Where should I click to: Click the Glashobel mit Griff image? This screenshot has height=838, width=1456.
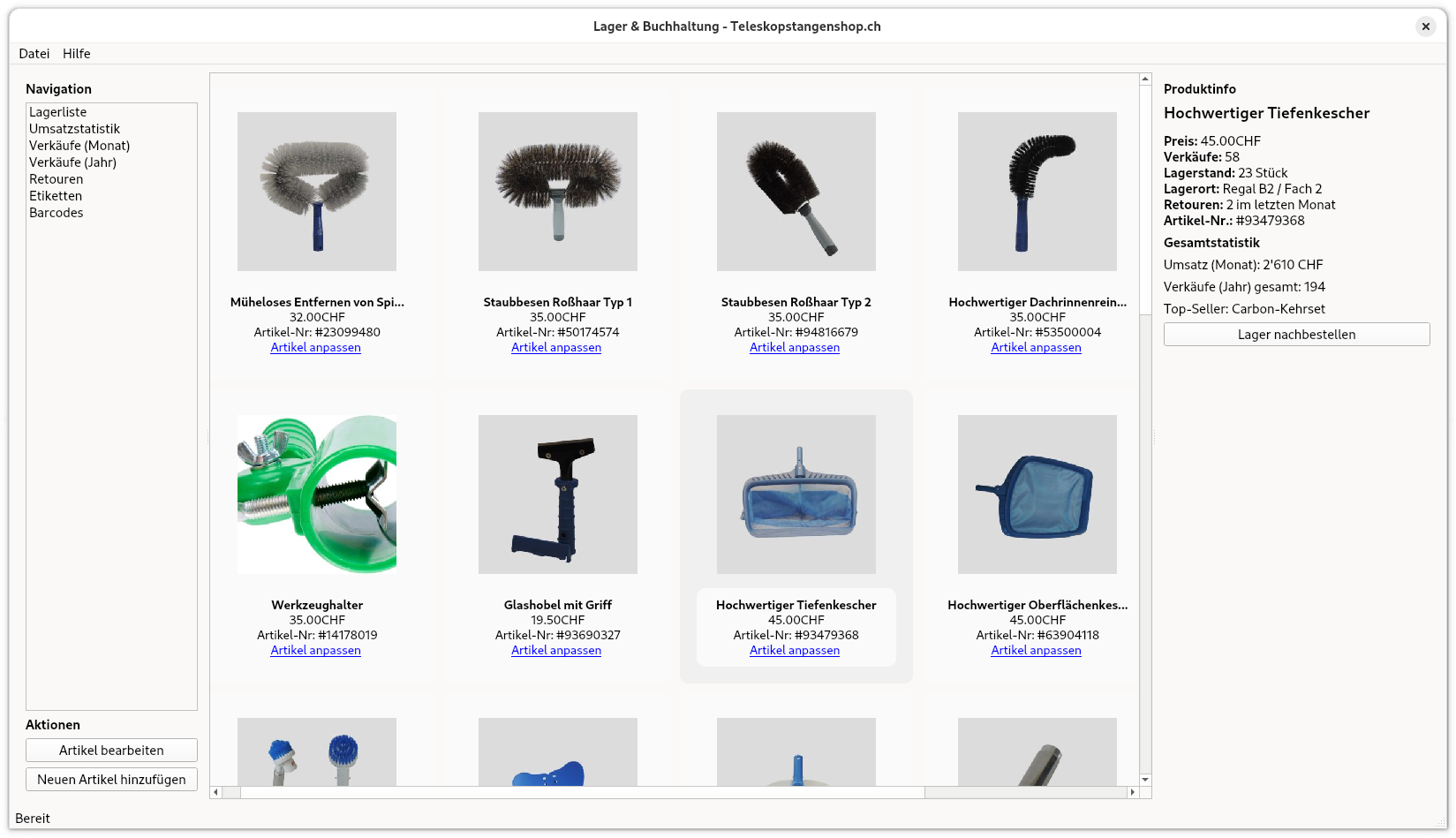pos(557,494)
